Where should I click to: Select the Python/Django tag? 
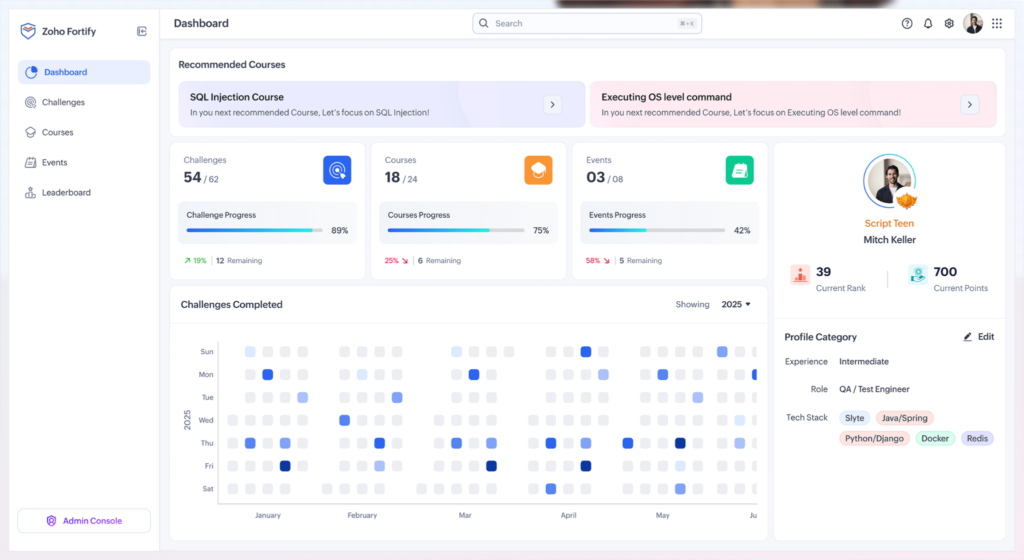click(x=874, y=439)
